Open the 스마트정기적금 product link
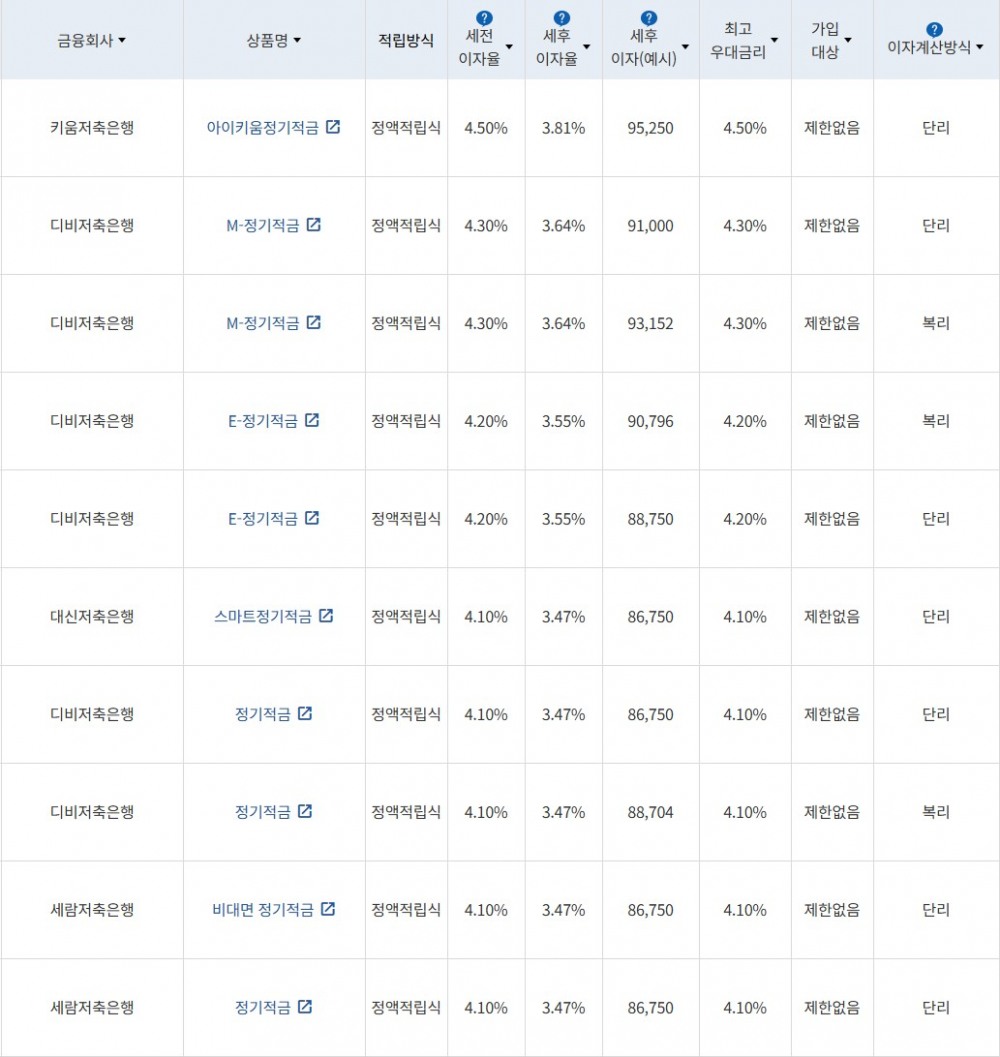1000x1057 pixels. click(x=262, y=616)
